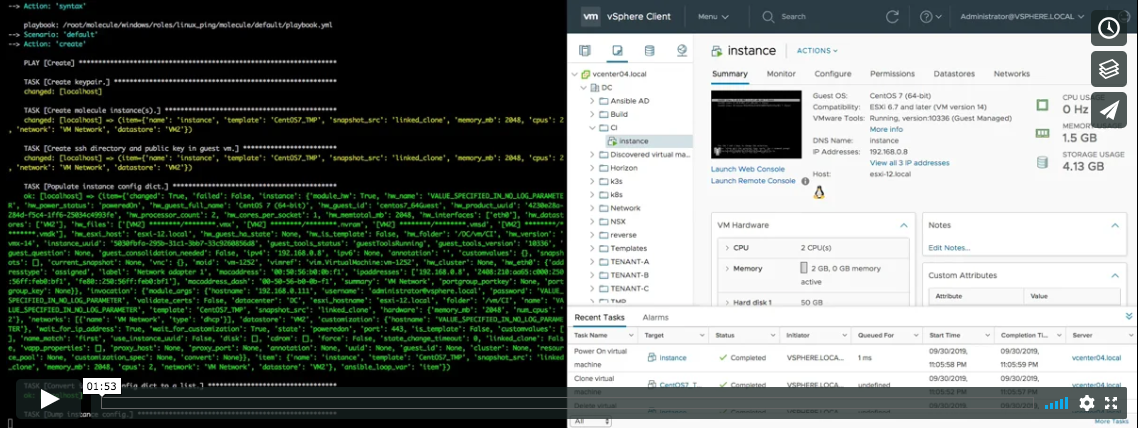
Task: Open Watch Later clock icon
Action: (1108, 28)
